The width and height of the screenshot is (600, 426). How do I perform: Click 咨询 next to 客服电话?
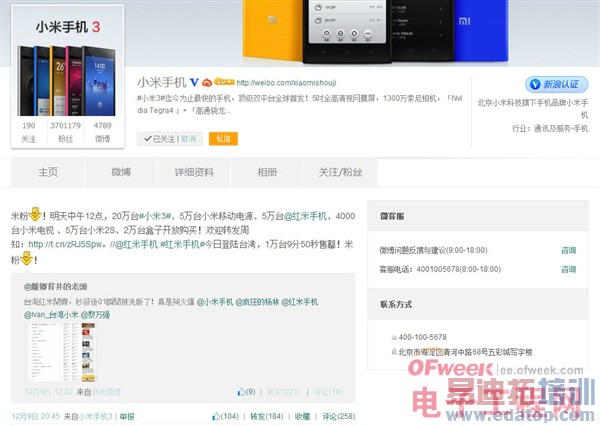(568, 269)
